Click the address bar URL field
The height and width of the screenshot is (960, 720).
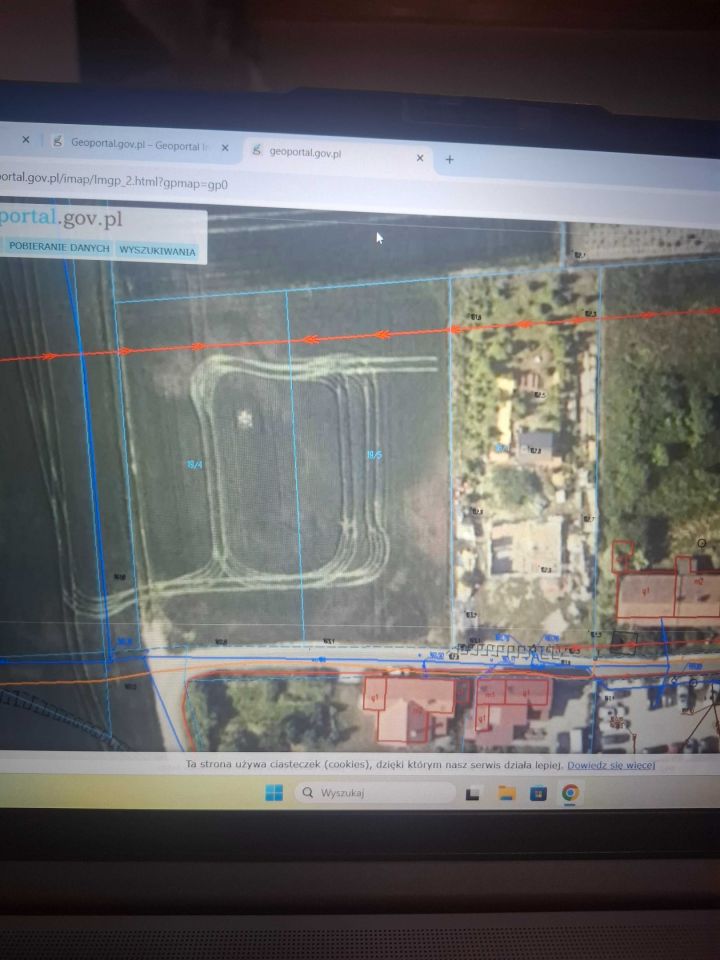(x=114, y=181)
